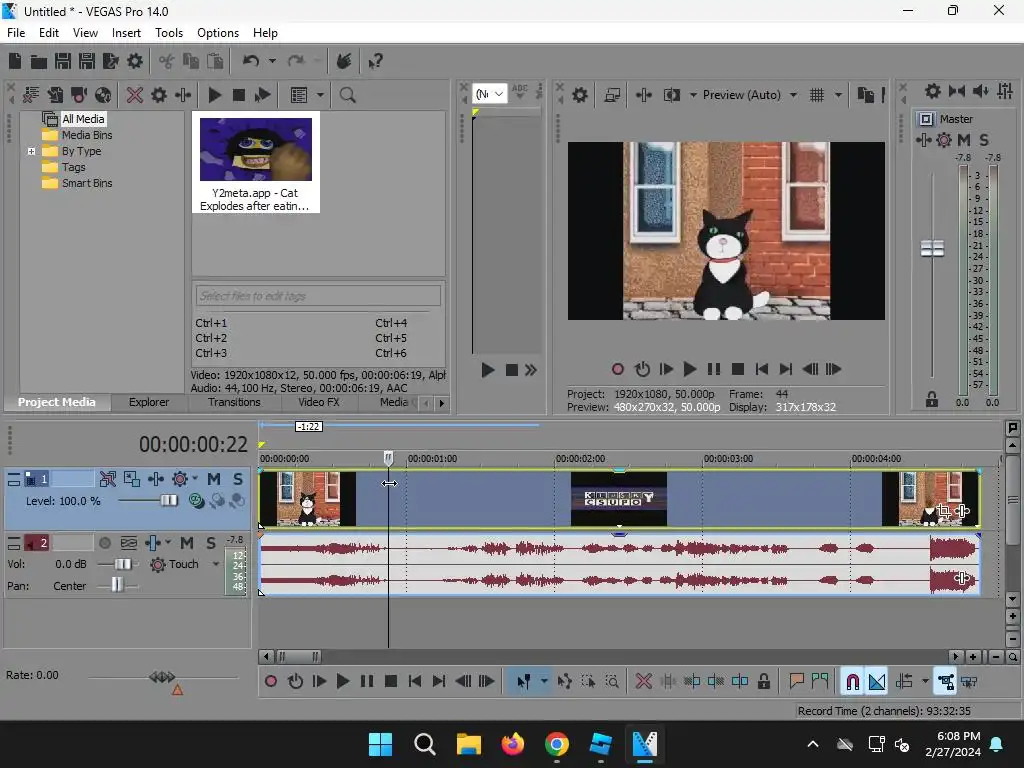The height and width of the screenshot is (768, 1024).
Task: Select the Normal Edit tool in bottom toolbar
Action: (524, 682)
